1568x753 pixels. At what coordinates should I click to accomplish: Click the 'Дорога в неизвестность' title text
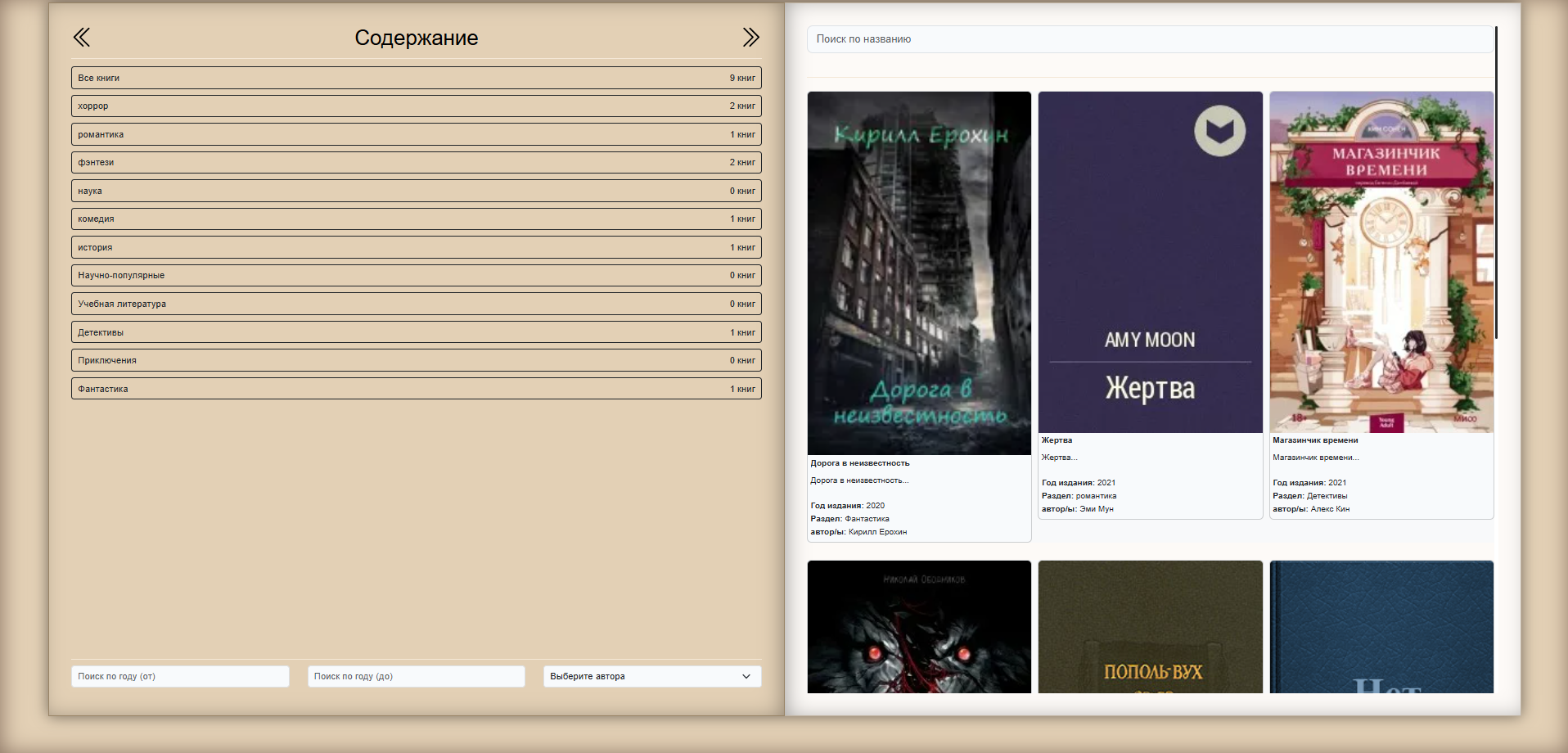(x=860, y=463)
